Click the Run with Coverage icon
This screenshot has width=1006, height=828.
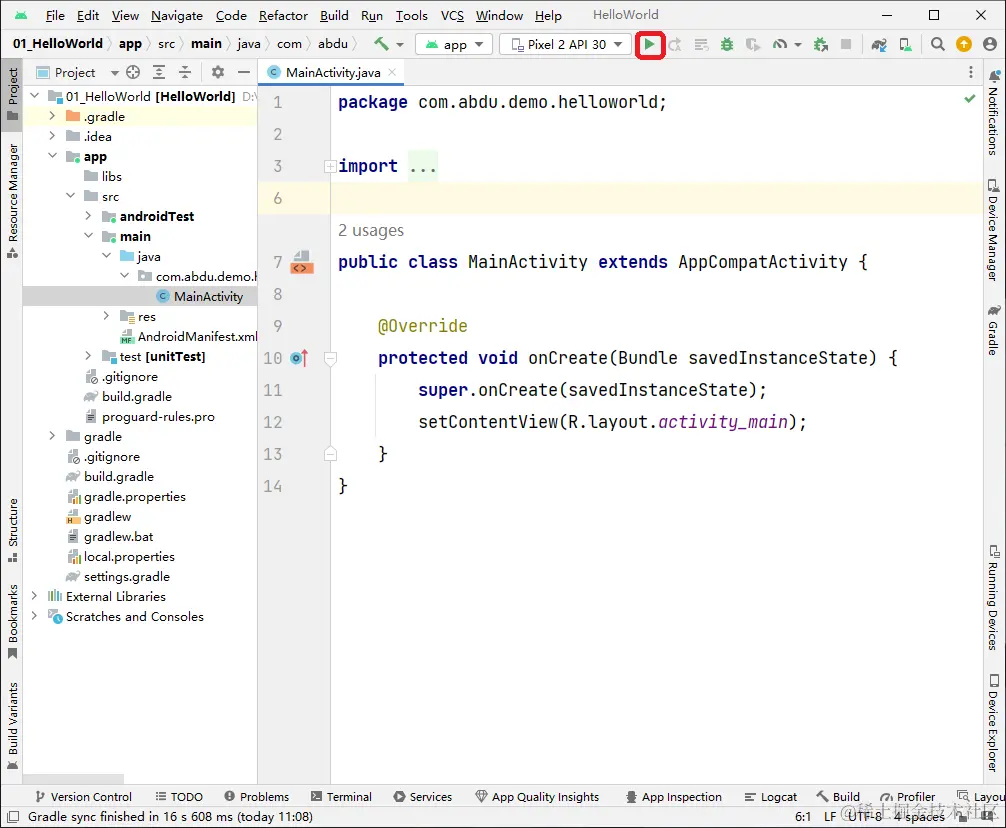[753, 44]
